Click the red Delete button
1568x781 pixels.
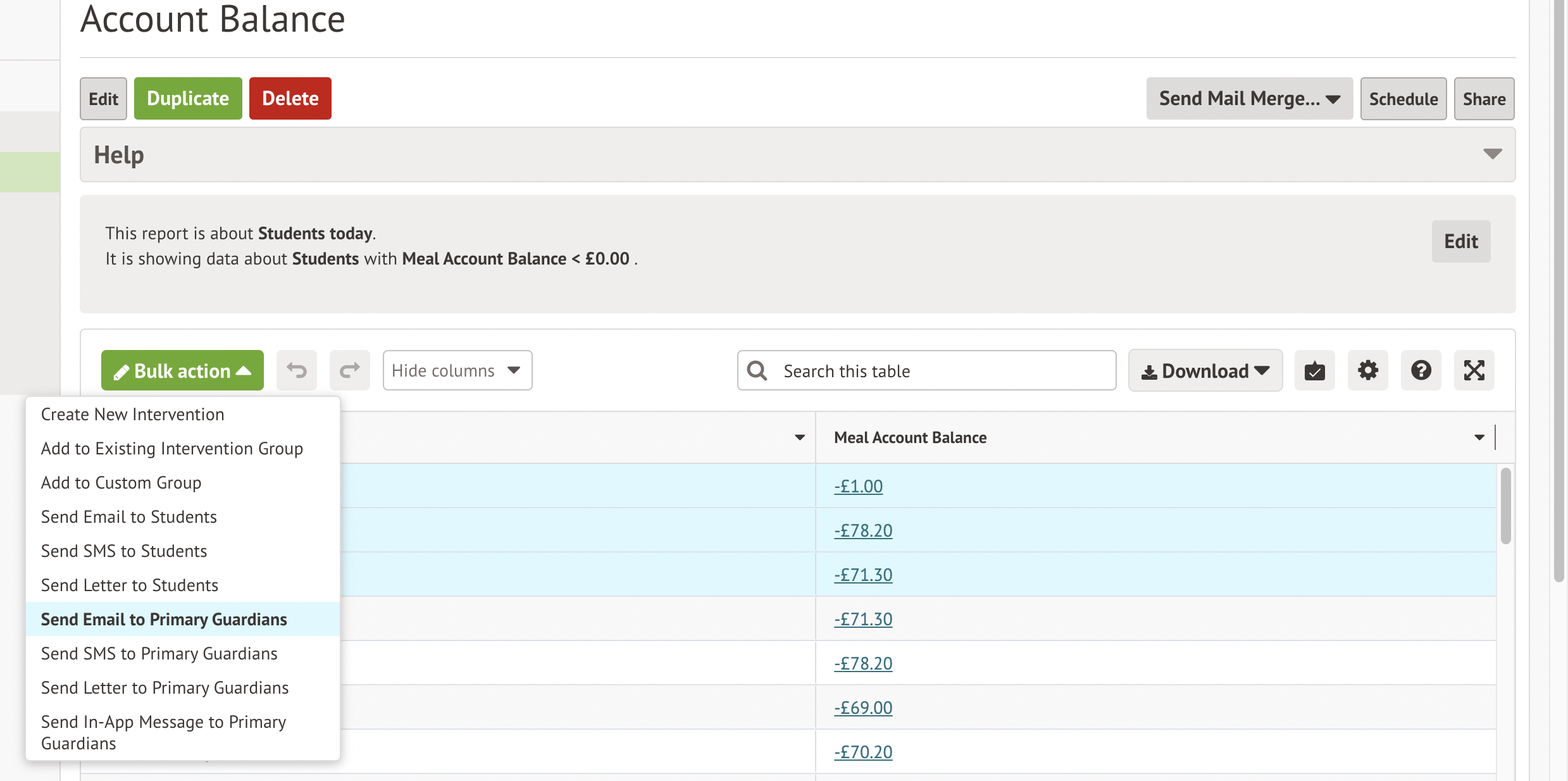[290, 99]
